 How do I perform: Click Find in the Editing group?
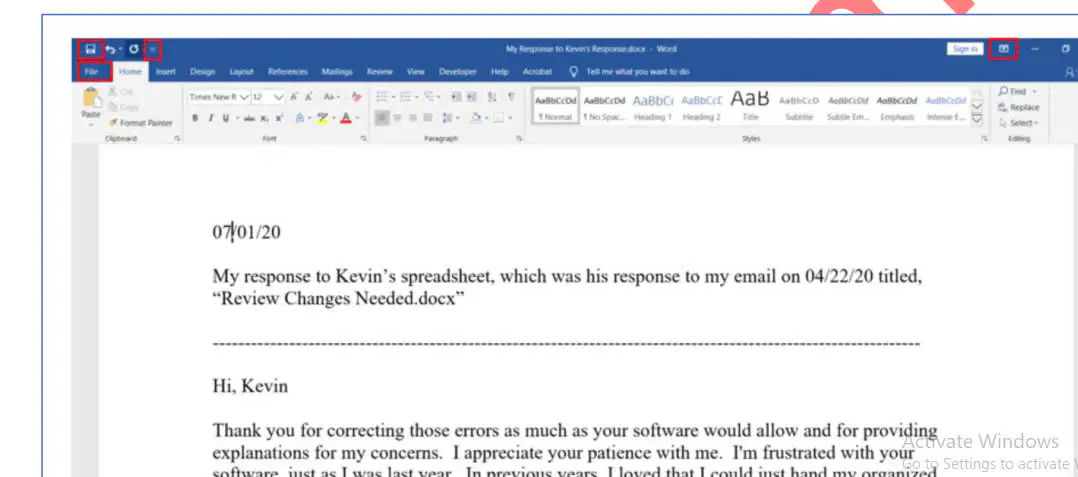[x=1017, y=91]
